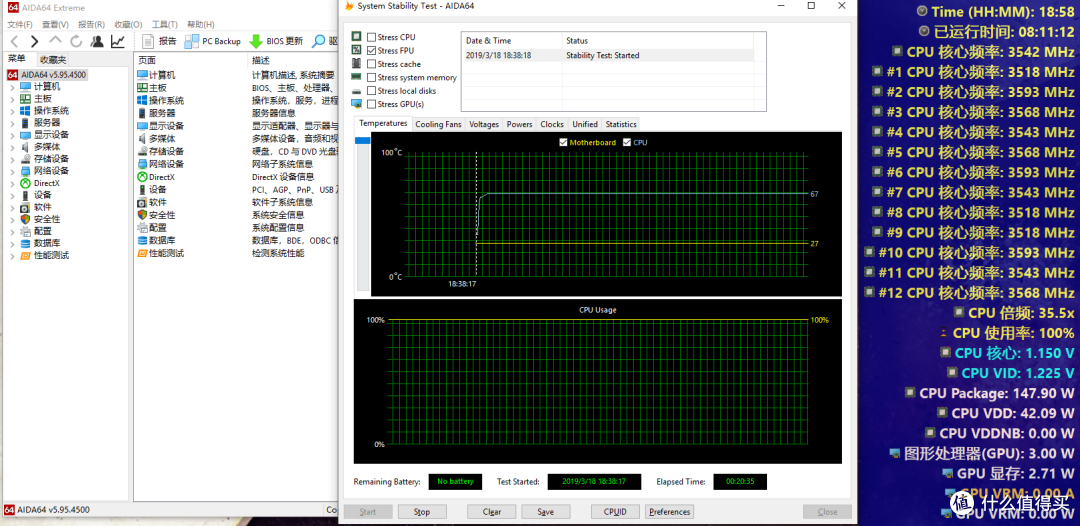Switch to the Statistics tab
Viewport: 1080px width, 526px height.
[621, 125]
